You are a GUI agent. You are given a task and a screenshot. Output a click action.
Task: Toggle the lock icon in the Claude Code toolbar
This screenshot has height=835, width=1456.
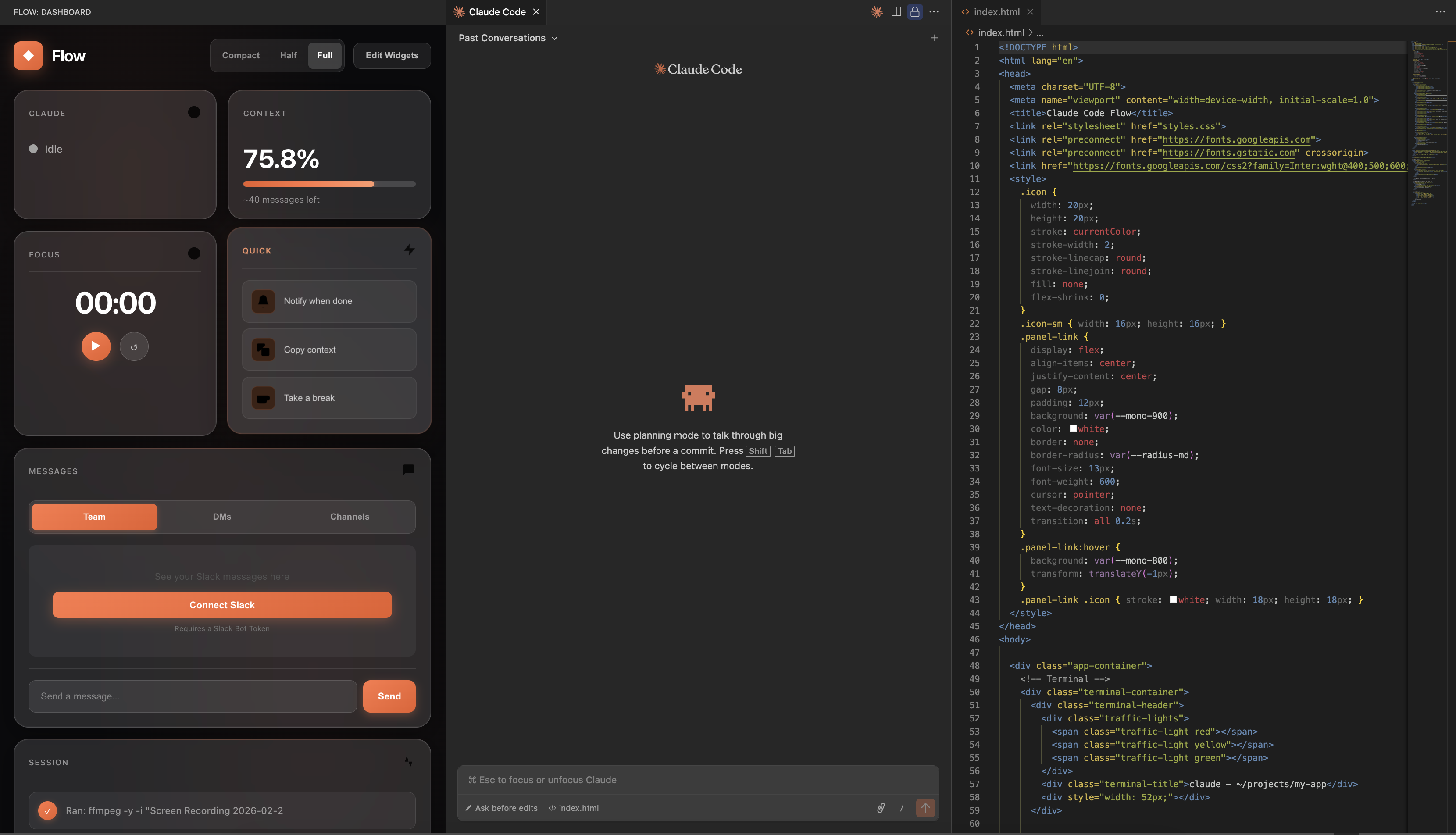tap(915, 11)
